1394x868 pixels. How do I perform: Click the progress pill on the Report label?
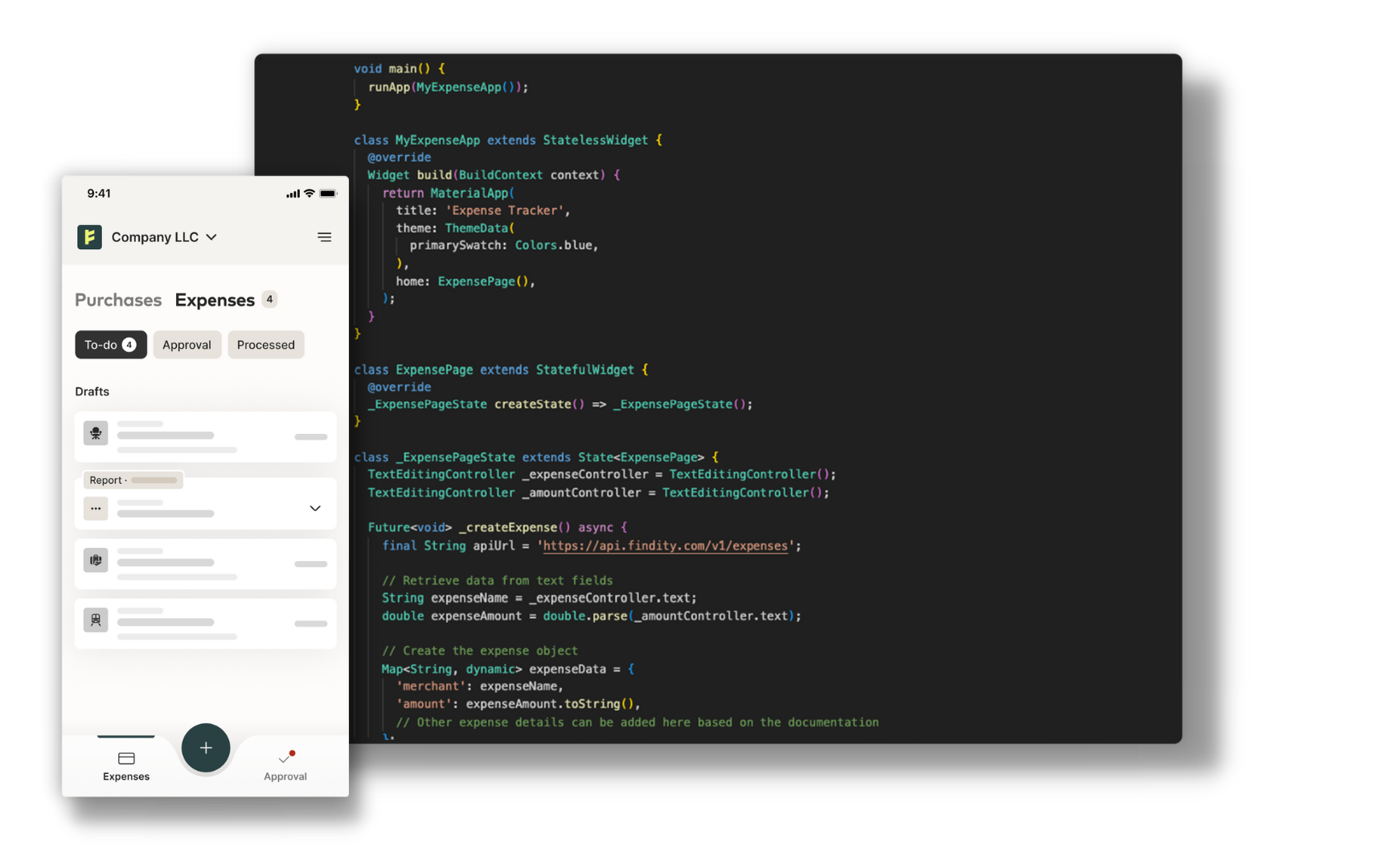click(155, 480)
